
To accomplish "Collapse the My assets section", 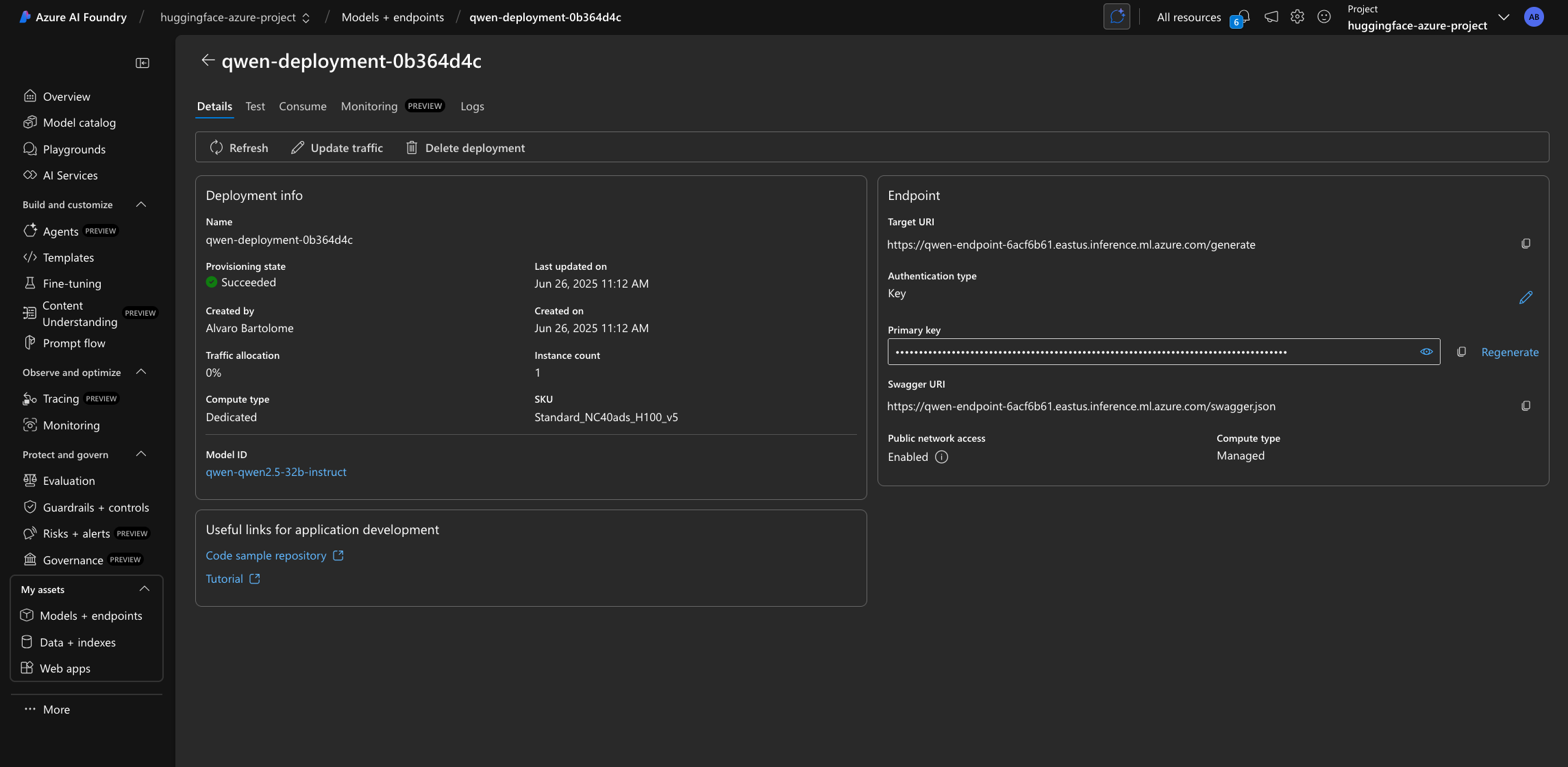I will pyautogui.click(x=145, y=588).
